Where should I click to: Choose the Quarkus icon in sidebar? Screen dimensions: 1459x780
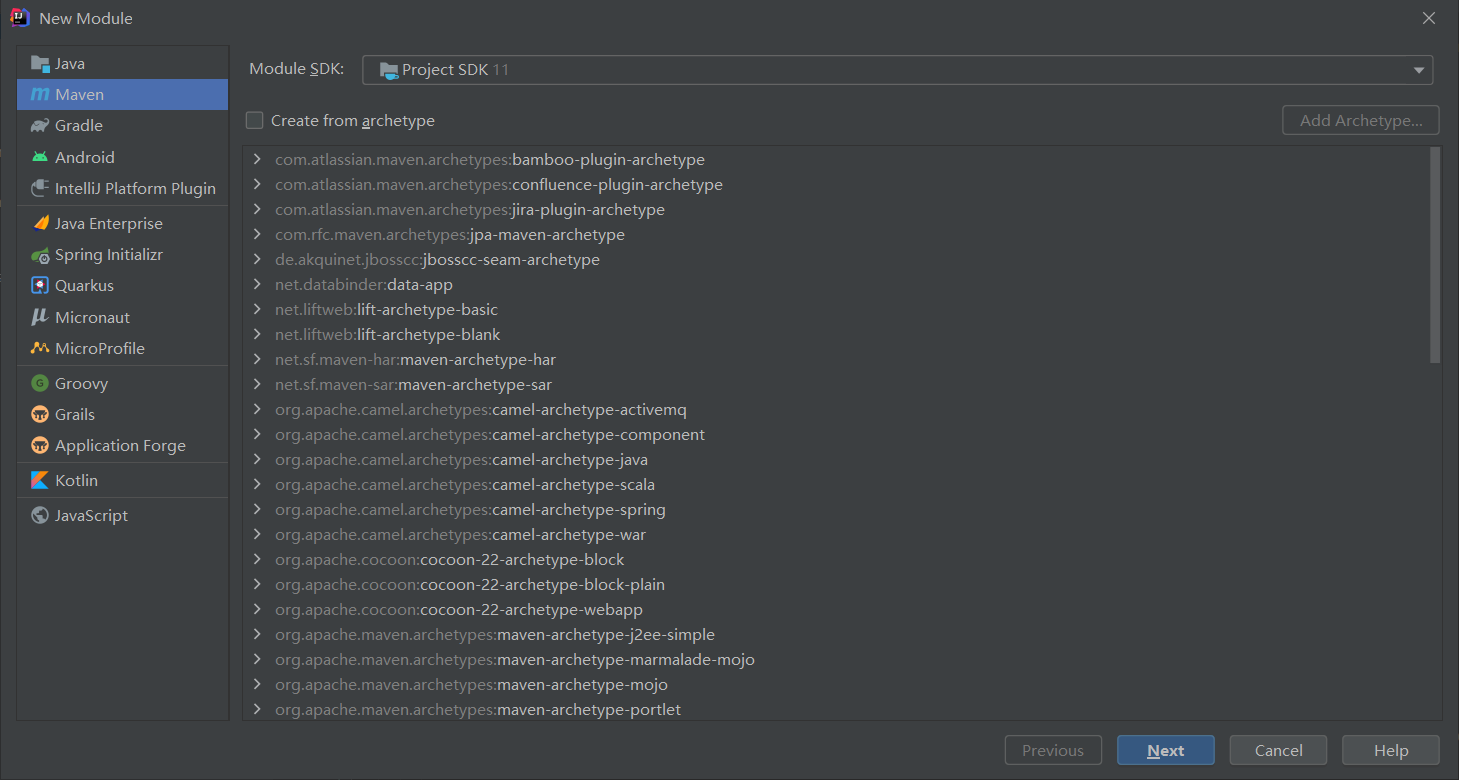[x=40, y=286]
